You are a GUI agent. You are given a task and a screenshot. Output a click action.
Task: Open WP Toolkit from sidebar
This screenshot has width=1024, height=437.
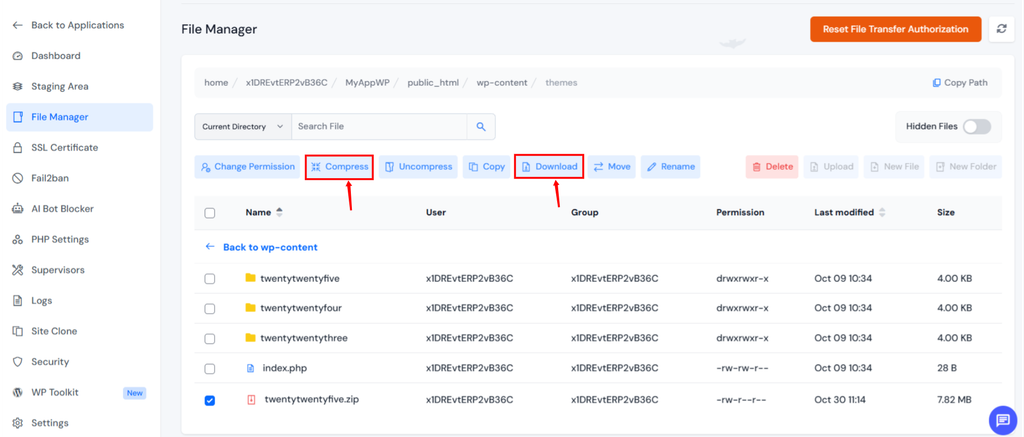pos(80,393)
